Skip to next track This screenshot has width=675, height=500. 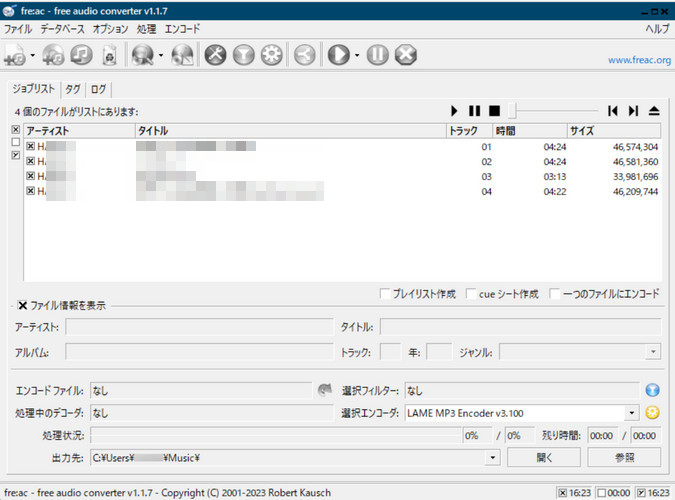coord(633,111)
